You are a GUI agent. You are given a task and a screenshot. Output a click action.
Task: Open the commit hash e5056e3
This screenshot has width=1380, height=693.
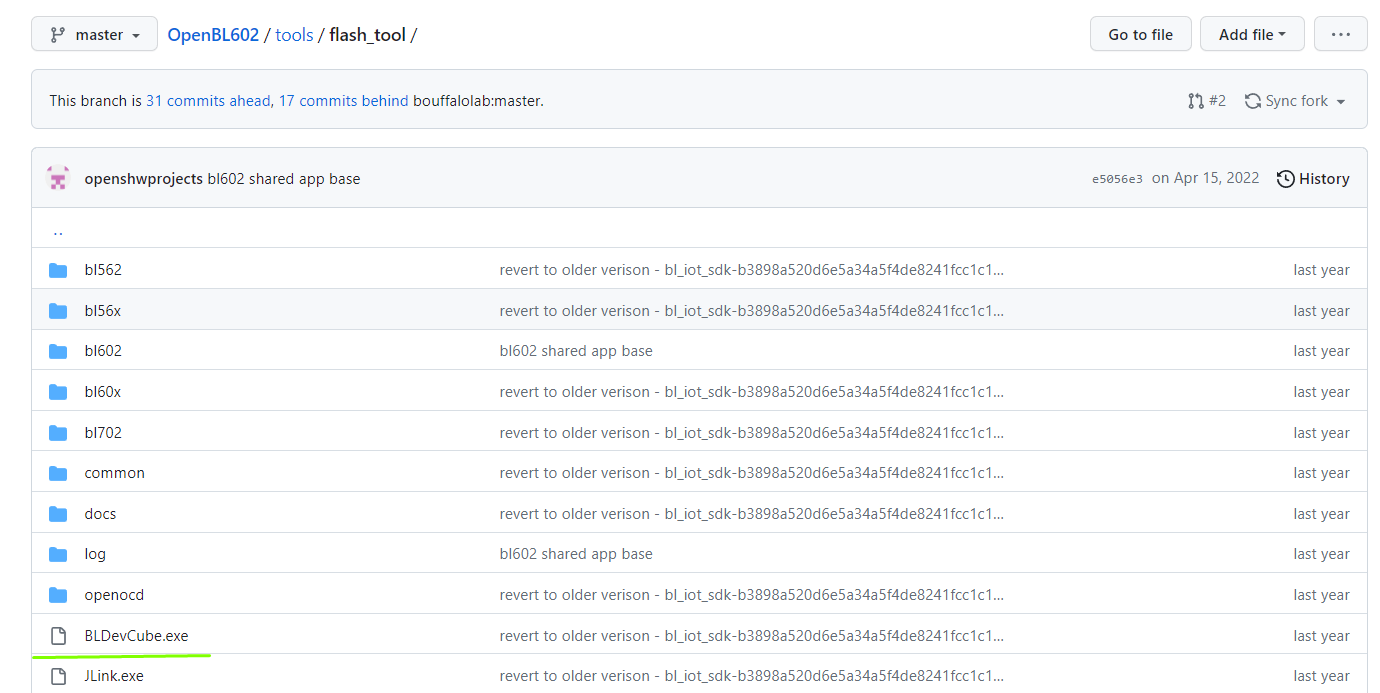pyautogui.click(x=1117, y=179)
